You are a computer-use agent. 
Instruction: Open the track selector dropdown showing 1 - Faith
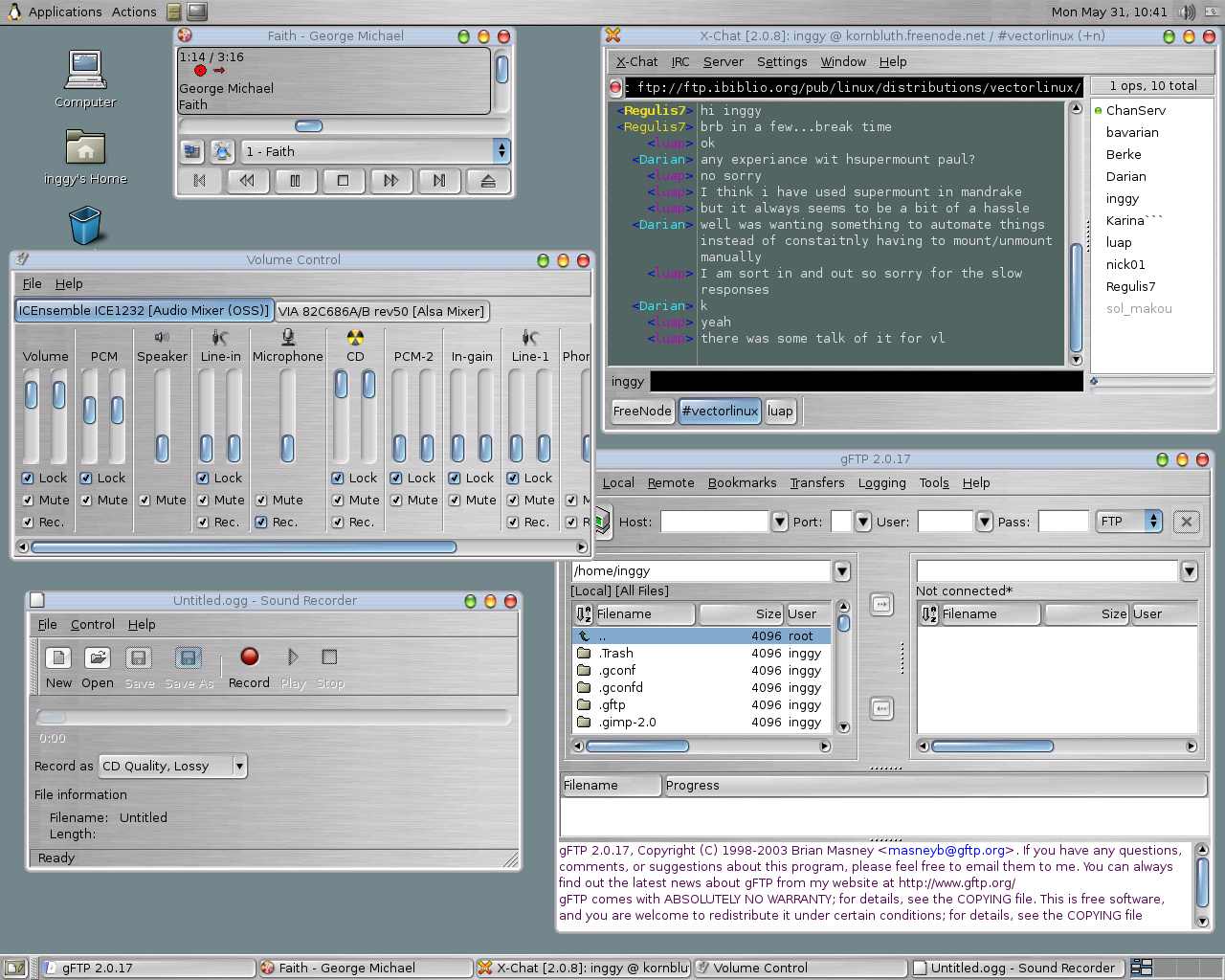[375, 151]
